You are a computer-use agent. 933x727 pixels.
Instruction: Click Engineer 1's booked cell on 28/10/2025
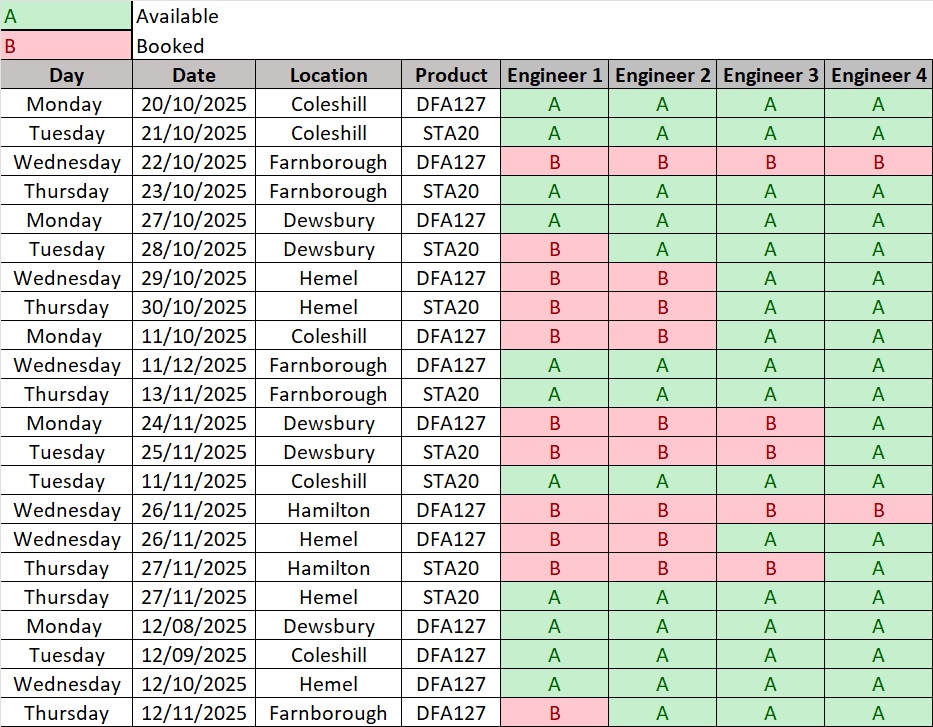coord(555,249)
